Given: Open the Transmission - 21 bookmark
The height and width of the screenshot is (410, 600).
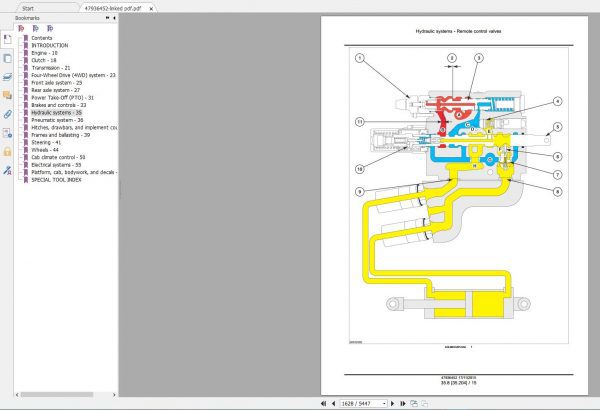Looking at the screenshot, I should coord(51,68).
